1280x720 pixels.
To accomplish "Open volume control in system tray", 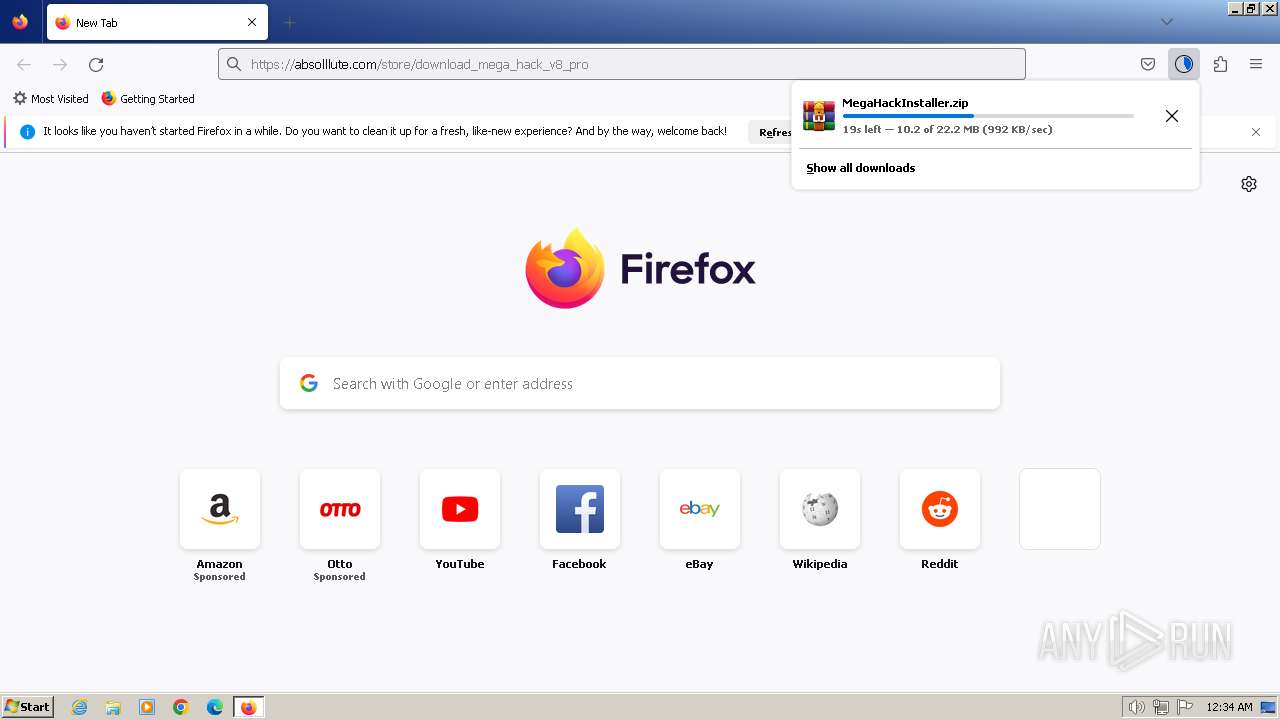I will tap(1136, 707).
